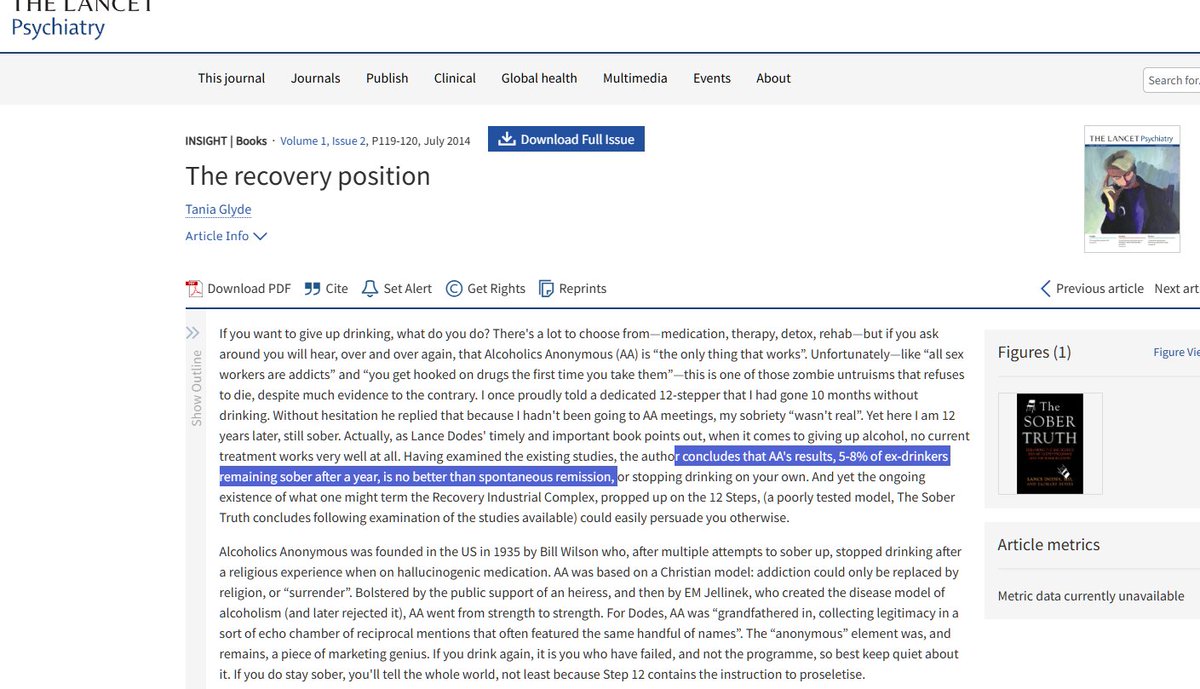This screenshot has height=689, width=1200.
Task: Click the Show Outline double-chevron icon
Action: [x=193, y=333]
